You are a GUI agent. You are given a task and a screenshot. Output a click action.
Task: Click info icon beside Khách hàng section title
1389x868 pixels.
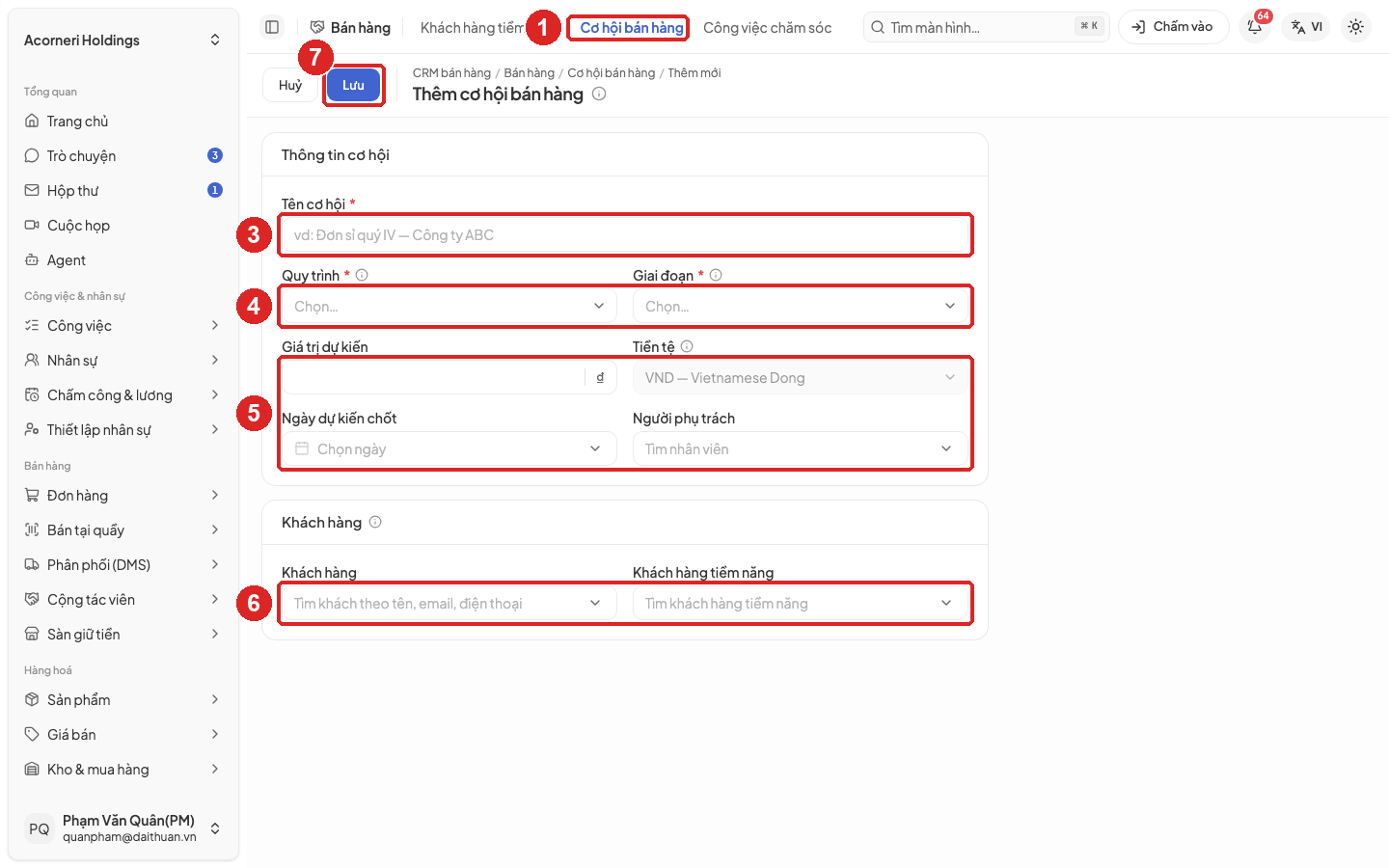(x=375, y=522)
